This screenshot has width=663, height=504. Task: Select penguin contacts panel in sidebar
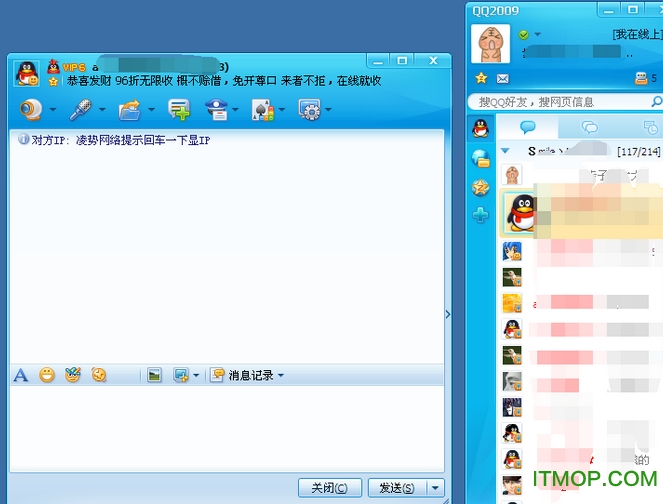[x=481, y=128]
